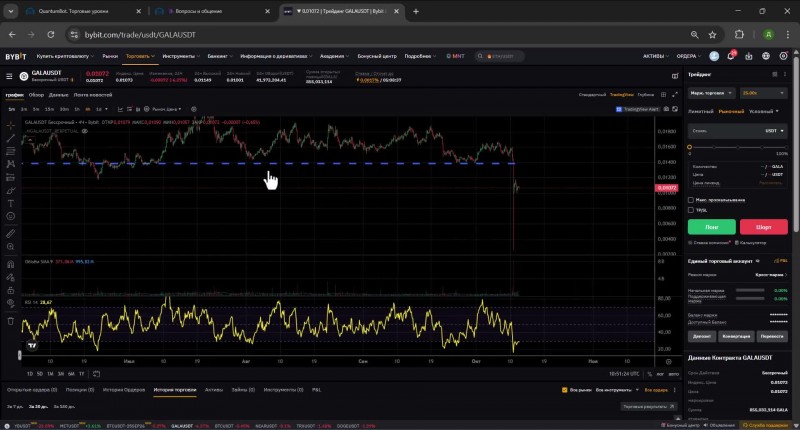Switch to the 'Обзор' tab
800x430 pixels.
pyautogui.click(x=36, y=94)
